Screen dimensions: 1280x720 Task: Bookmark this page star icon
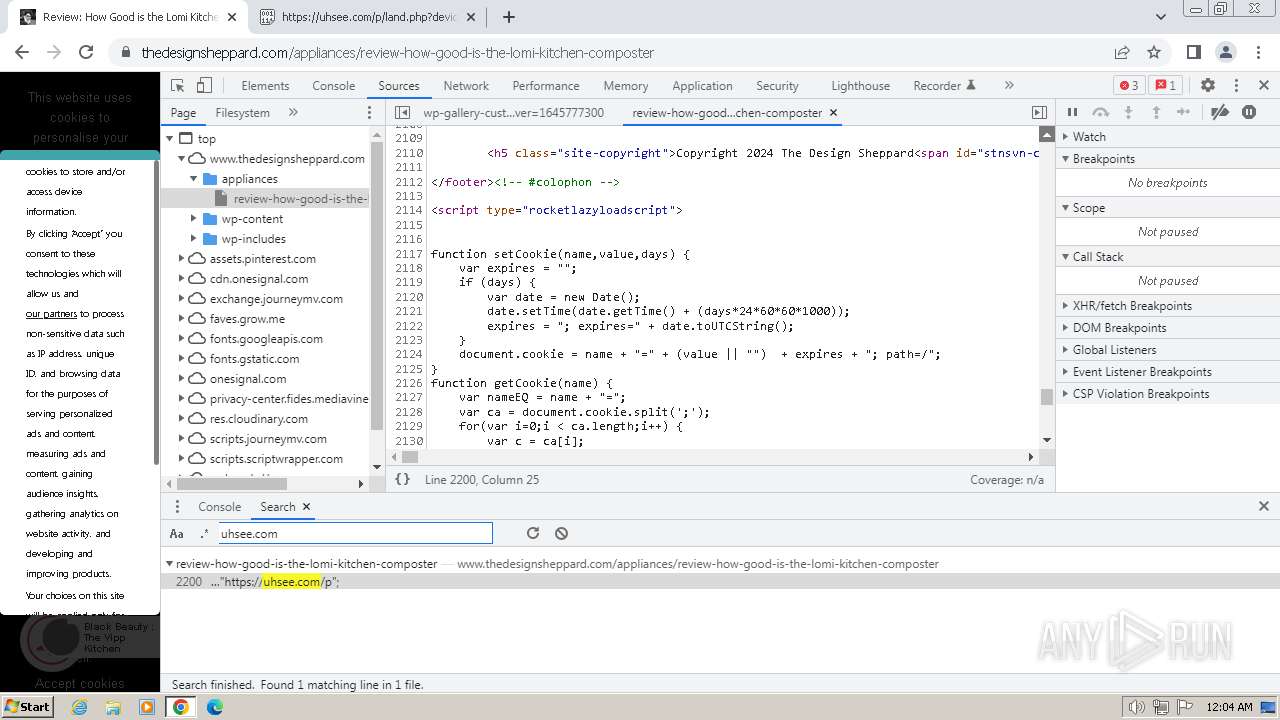[1154, 52]
